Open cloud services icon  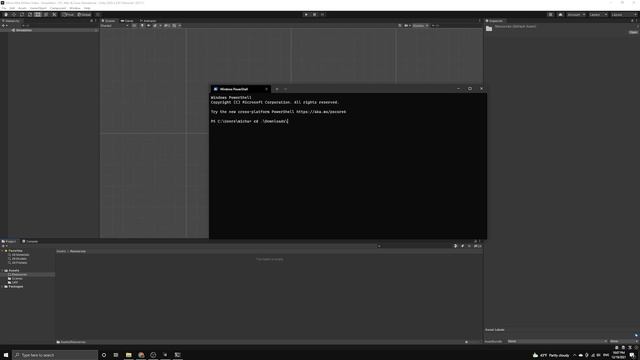point(560,15)
